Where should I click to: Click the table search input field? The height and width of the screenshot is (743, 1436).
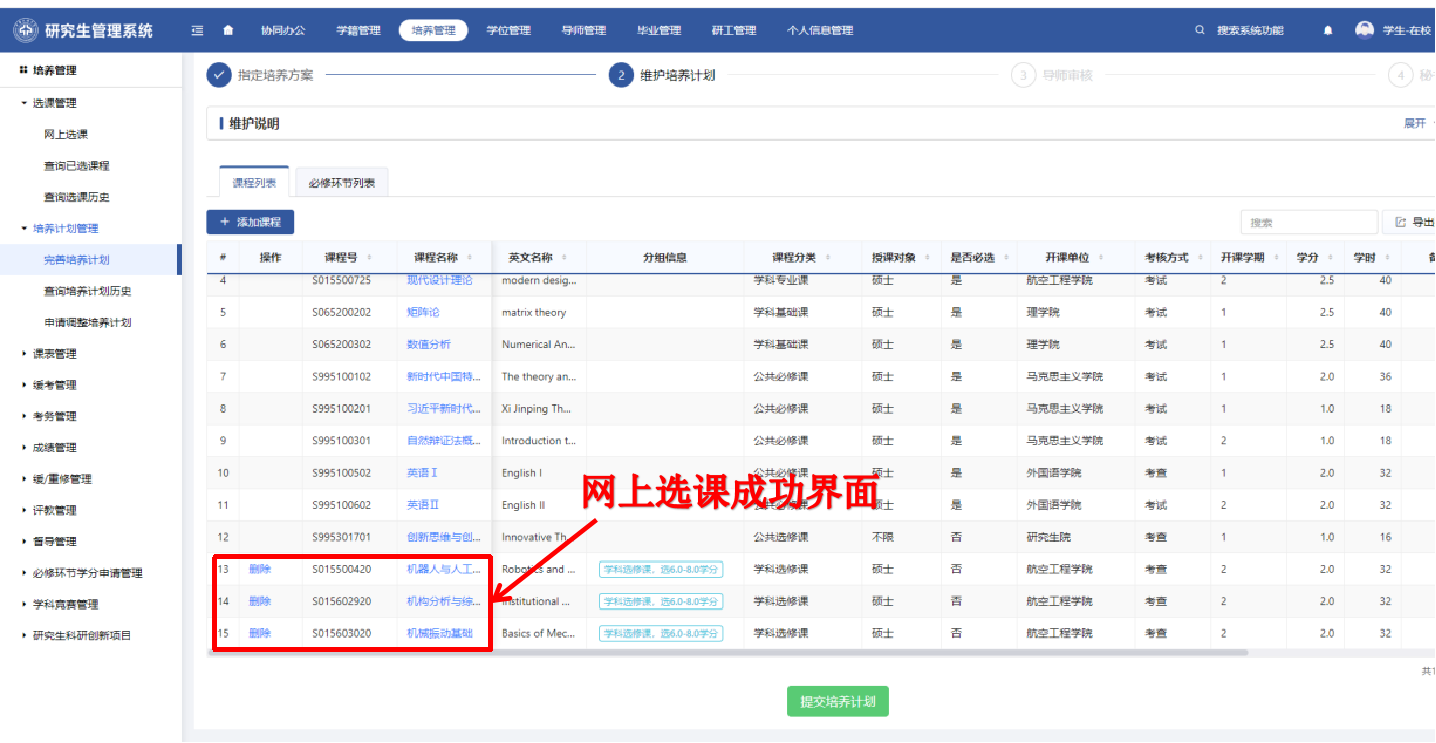(x=1308, y=222)
